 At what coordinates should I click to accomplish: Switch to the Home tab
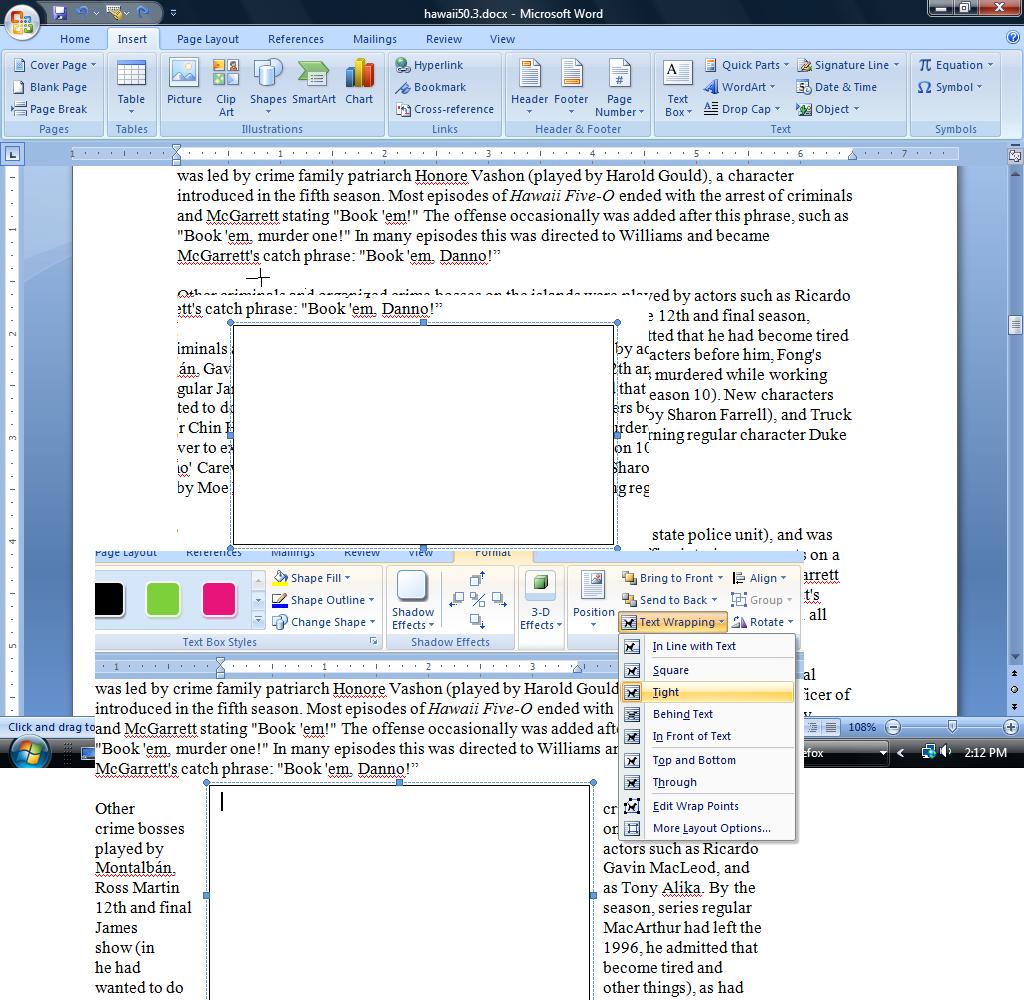(75, 39)
